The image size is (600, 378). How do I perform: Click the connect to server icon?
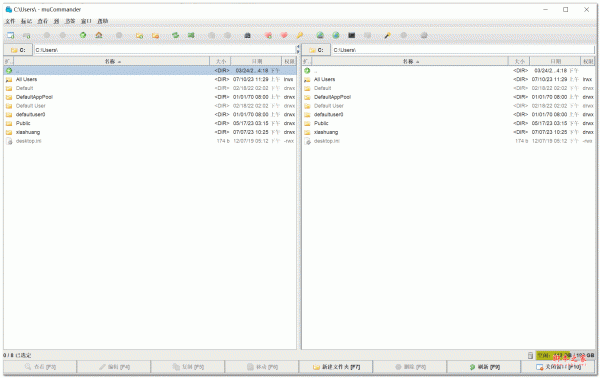320,36
